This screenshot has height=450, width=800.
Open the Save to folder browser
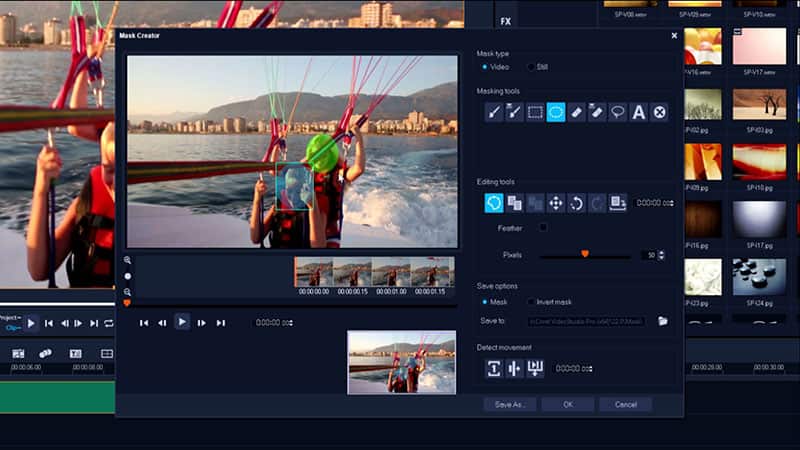tap(662, 321)
